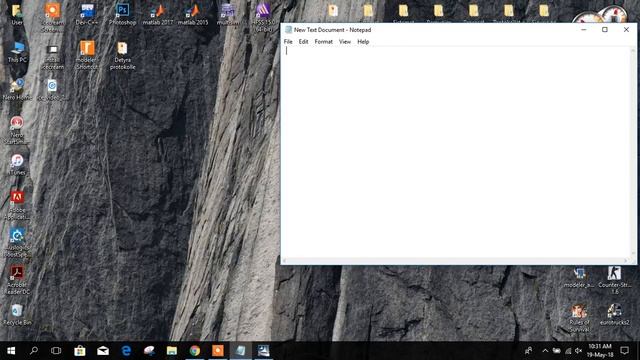Select the eurotrucks2 desktop icon
The width and height of the screenshot is (640, 360).
coord(614,314)
